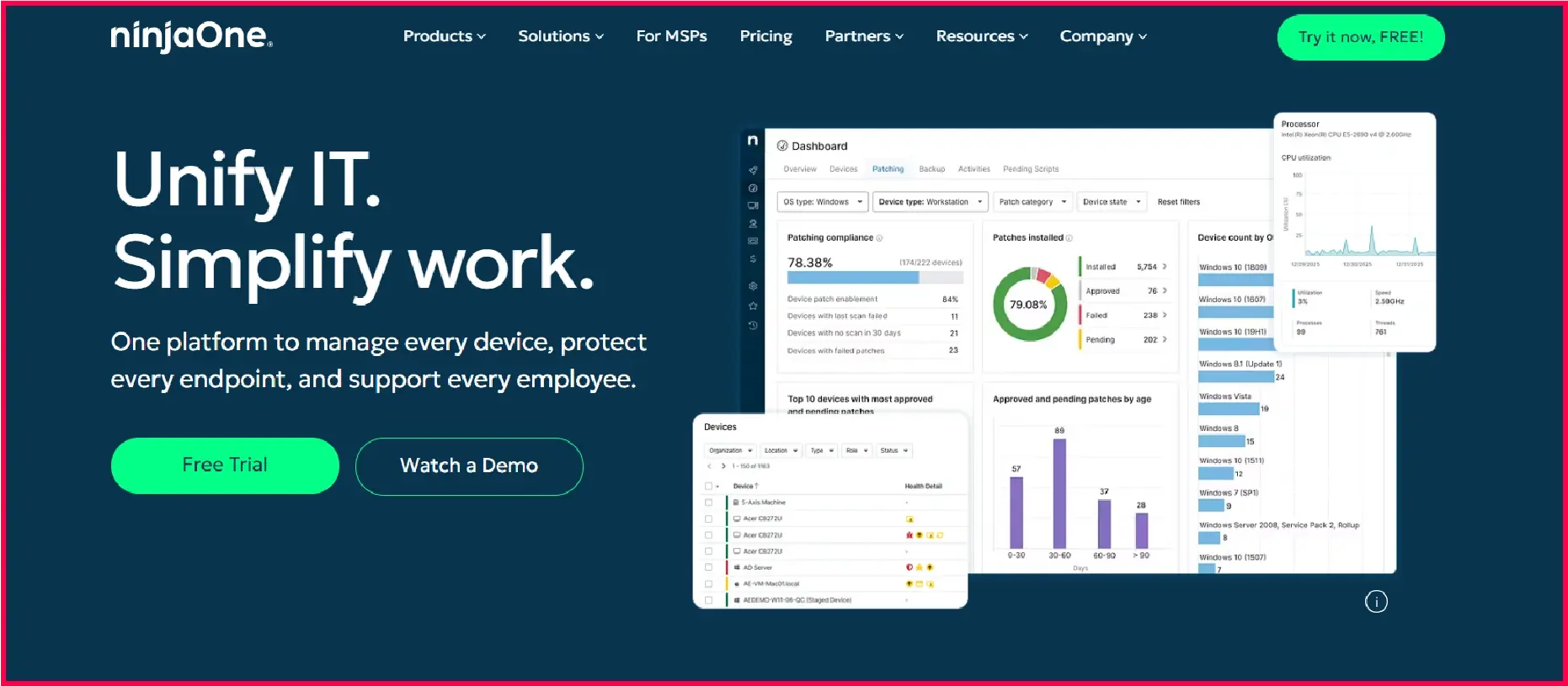Click the 79.08% donut chart
This screenshot has height=686, width=1568.
tap(1029, 304)
